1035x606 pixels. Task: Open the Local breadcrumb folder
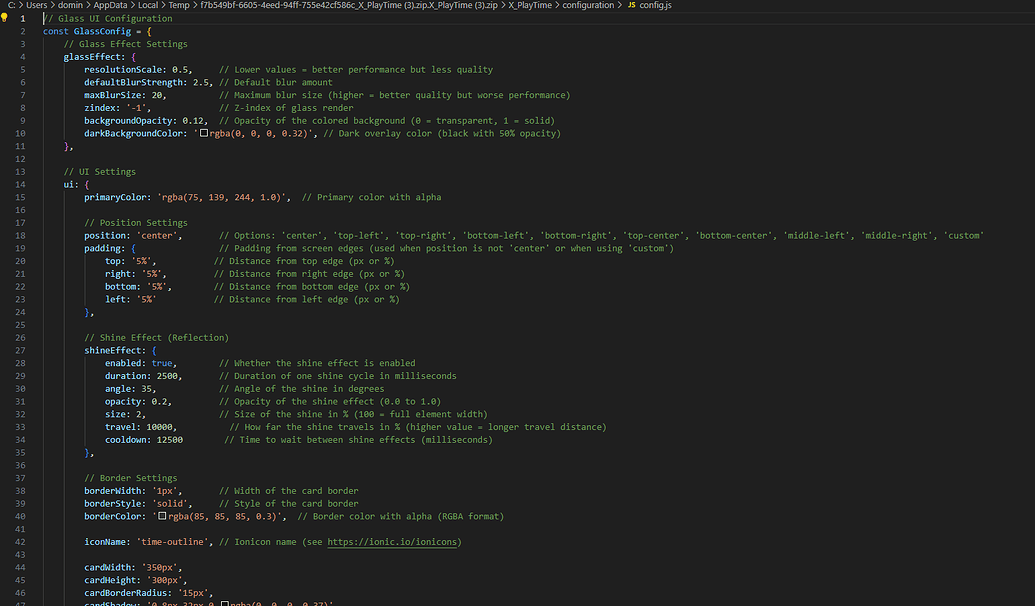point(149,5)
